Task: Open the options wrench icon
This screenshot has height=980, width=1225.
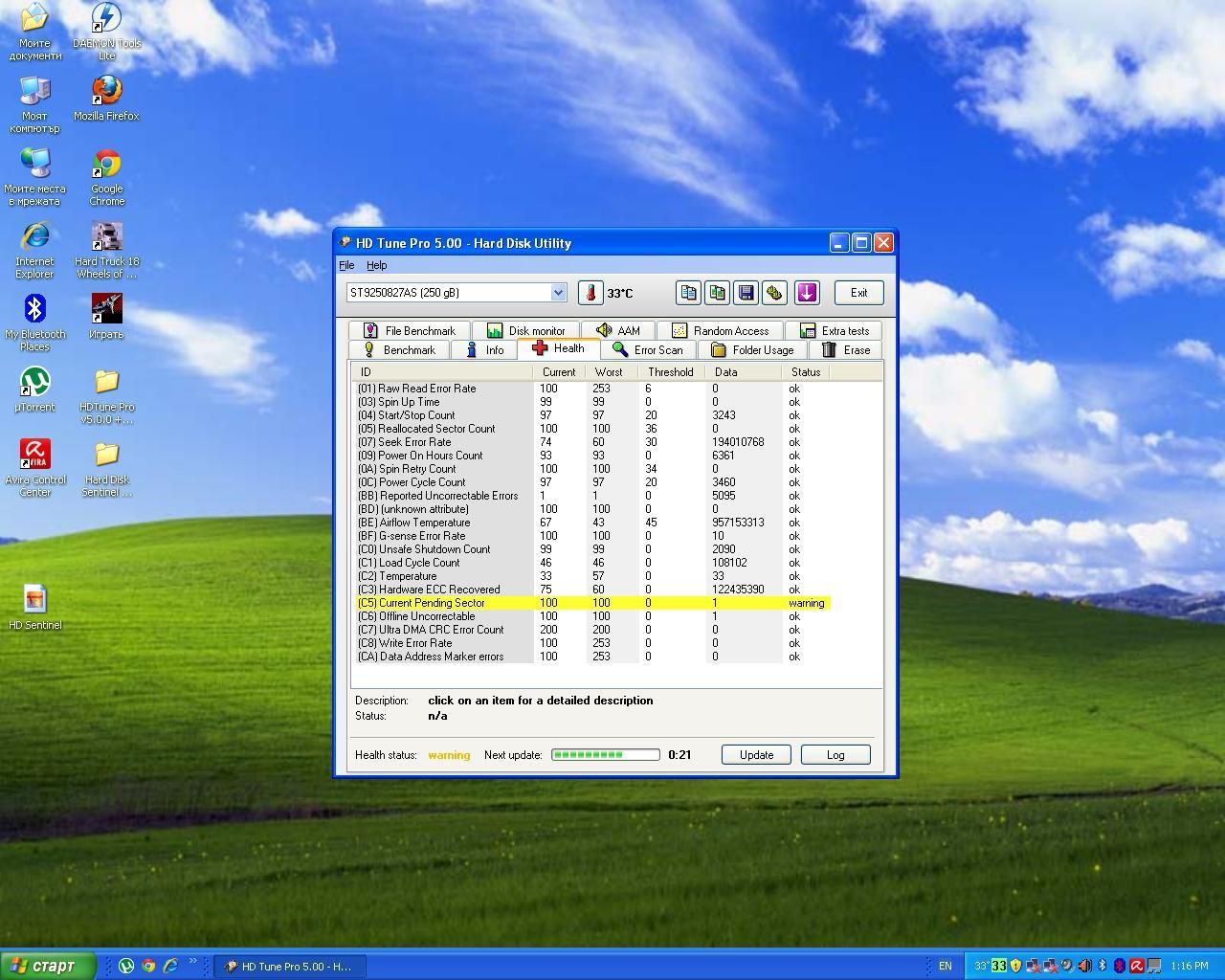Action: point(774,293)
